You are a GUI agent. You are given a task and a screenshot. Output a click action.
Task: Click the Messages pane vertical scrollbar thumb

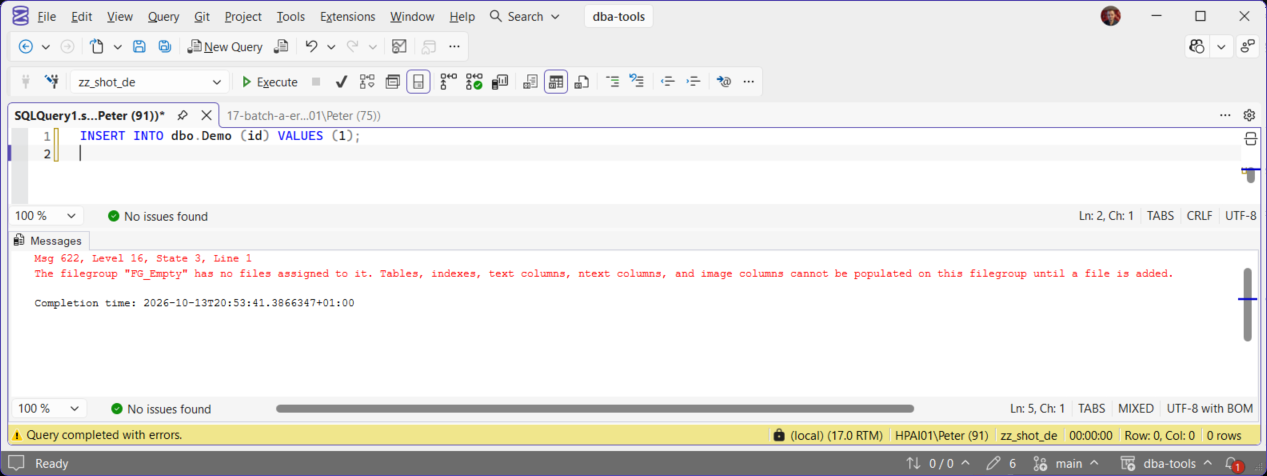click(x=1246, y=304)
